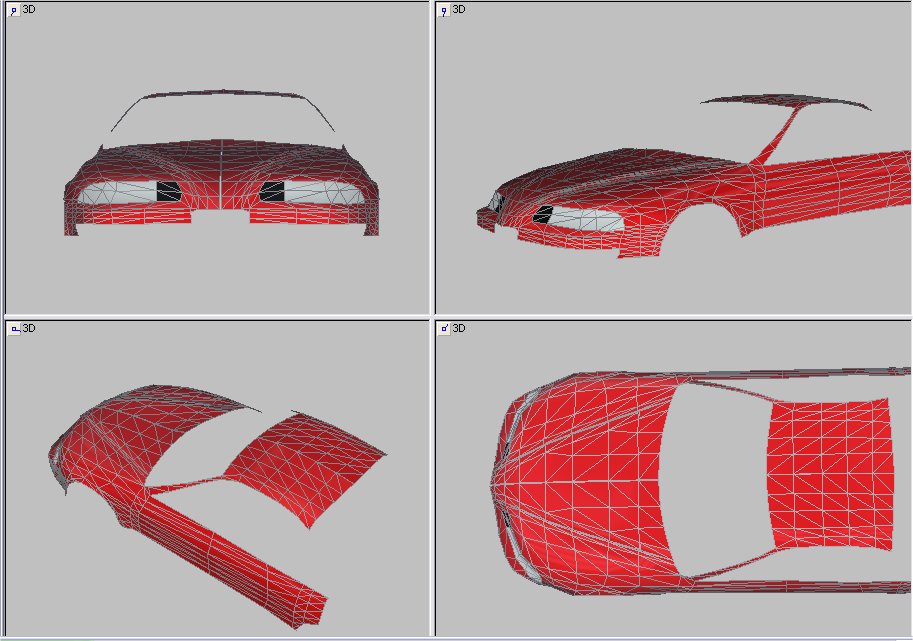Click the view icon in top-right perspective viewport
Viewport: 913px width, 641px height.
pyautogui.click(x=443, y=10)
